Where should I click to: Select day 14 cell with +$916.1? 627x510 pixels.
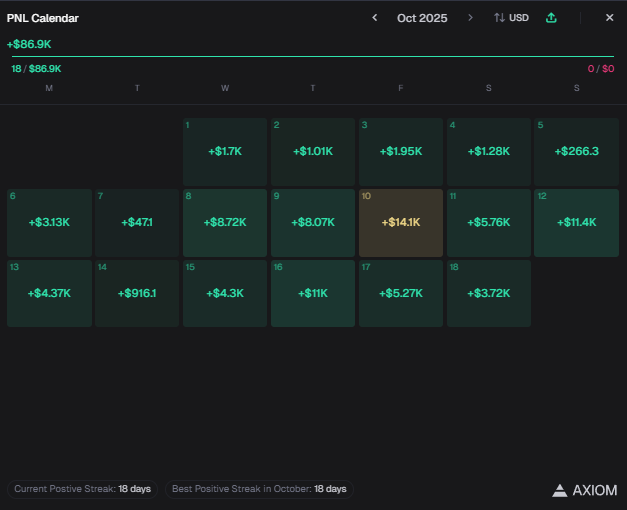click(137, 293)
